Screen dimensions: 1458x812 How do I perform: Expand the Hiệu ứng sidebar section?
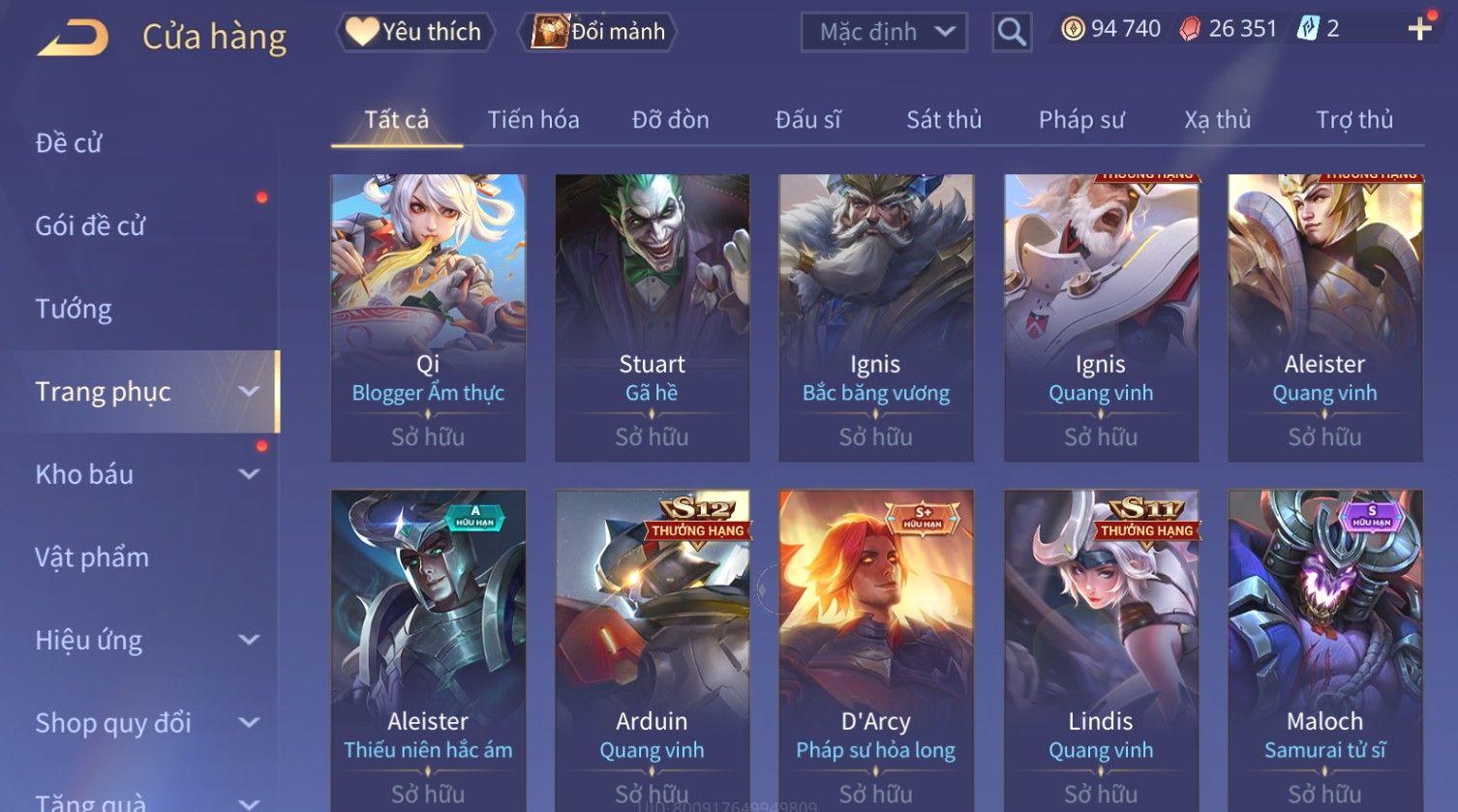(x=249, y=640)
